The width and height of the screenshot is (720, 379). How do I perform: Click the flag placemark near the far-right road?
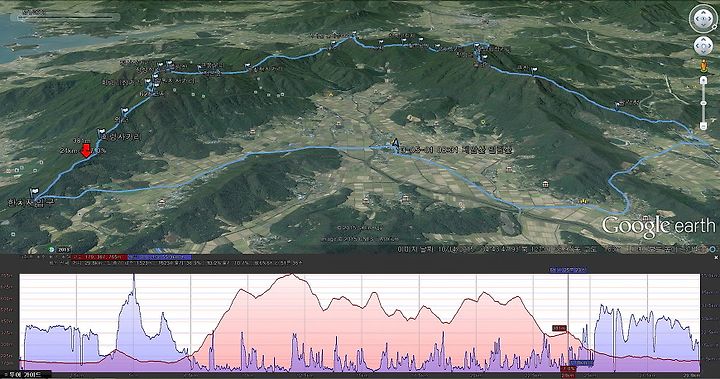[619, 105]
